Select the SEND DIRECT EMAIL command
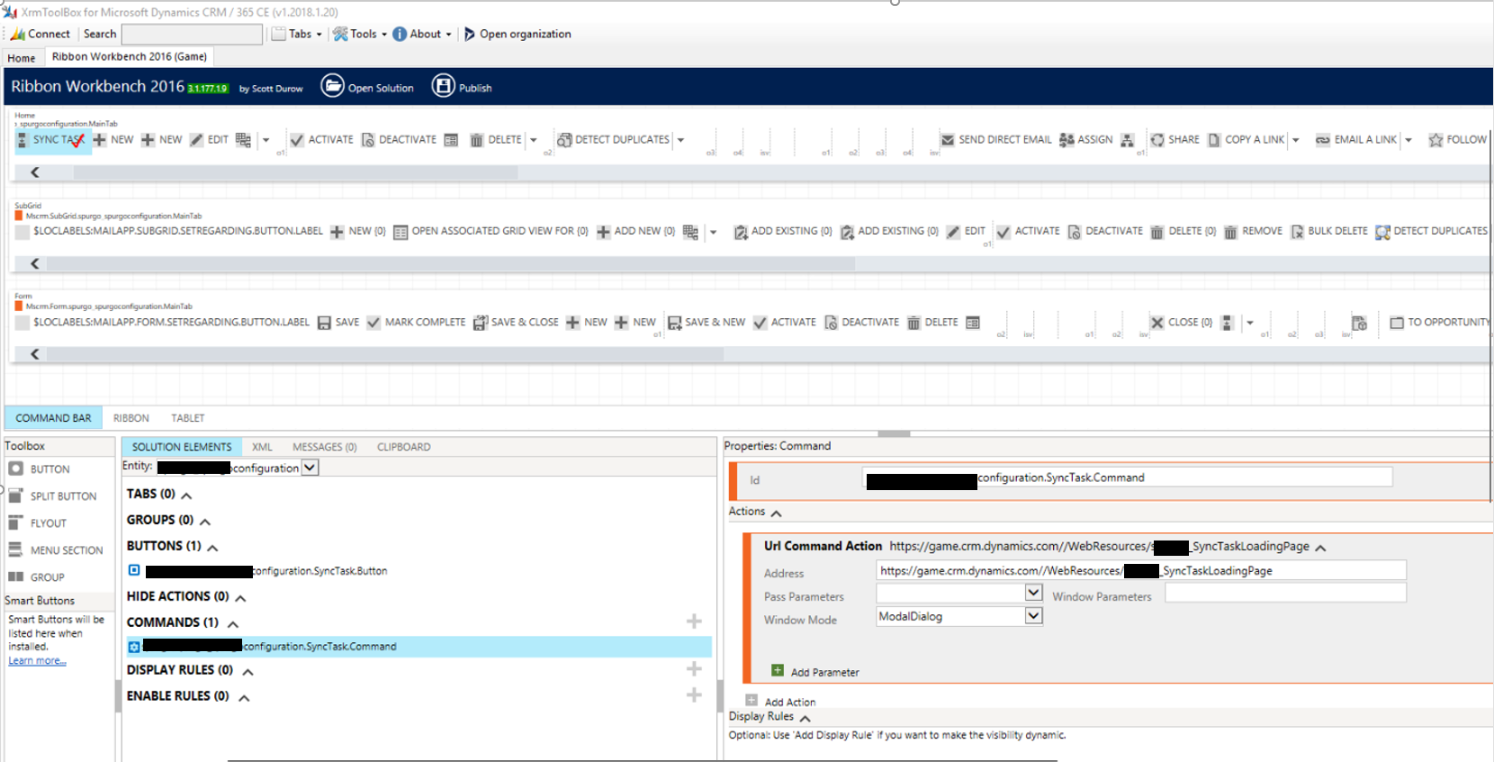 pyautogui.click(x=996, y=140)
